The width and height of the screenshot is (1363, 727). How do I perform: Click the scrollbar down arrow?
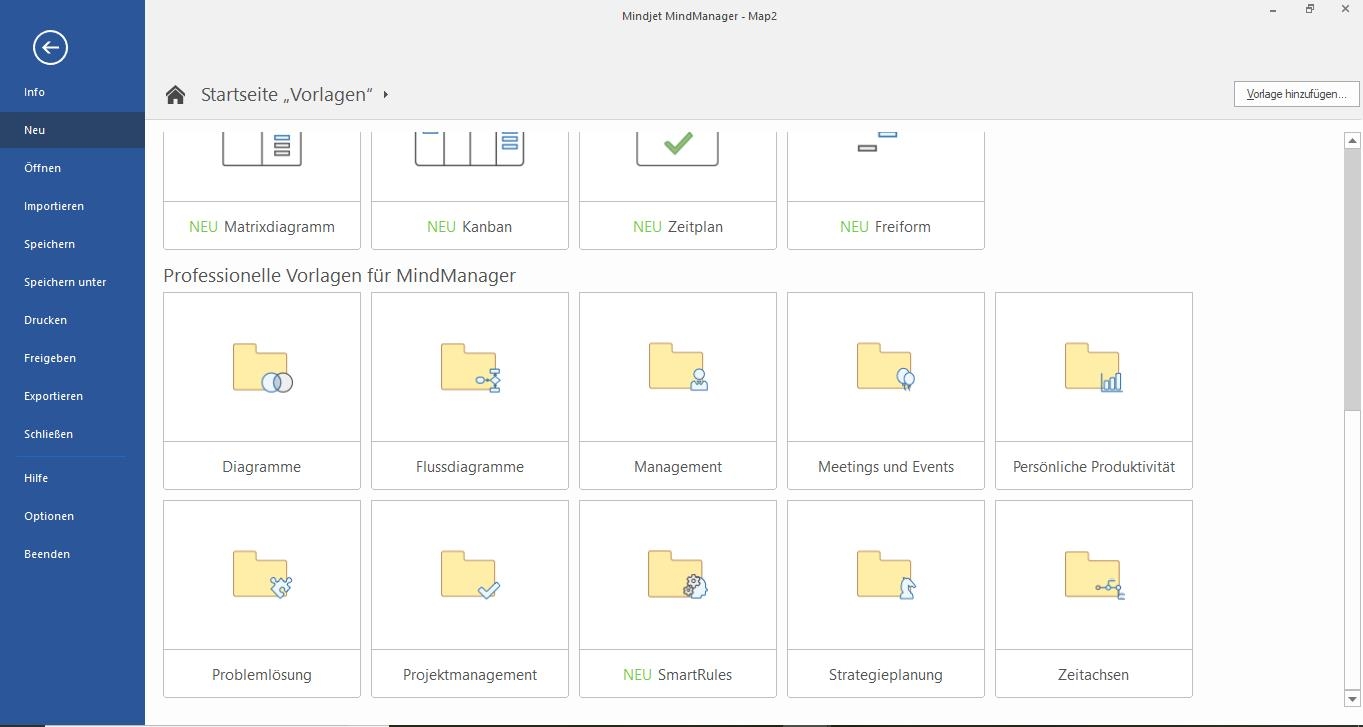(x=1352, y=699)
